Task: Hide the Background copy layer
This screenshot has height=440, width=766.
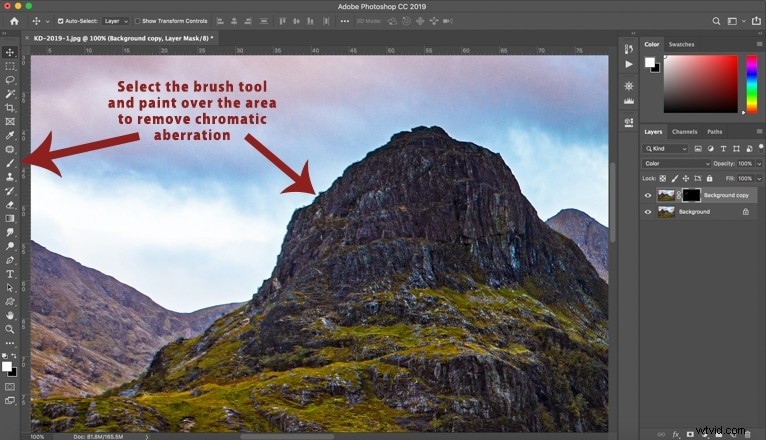Action: point(648,195)
